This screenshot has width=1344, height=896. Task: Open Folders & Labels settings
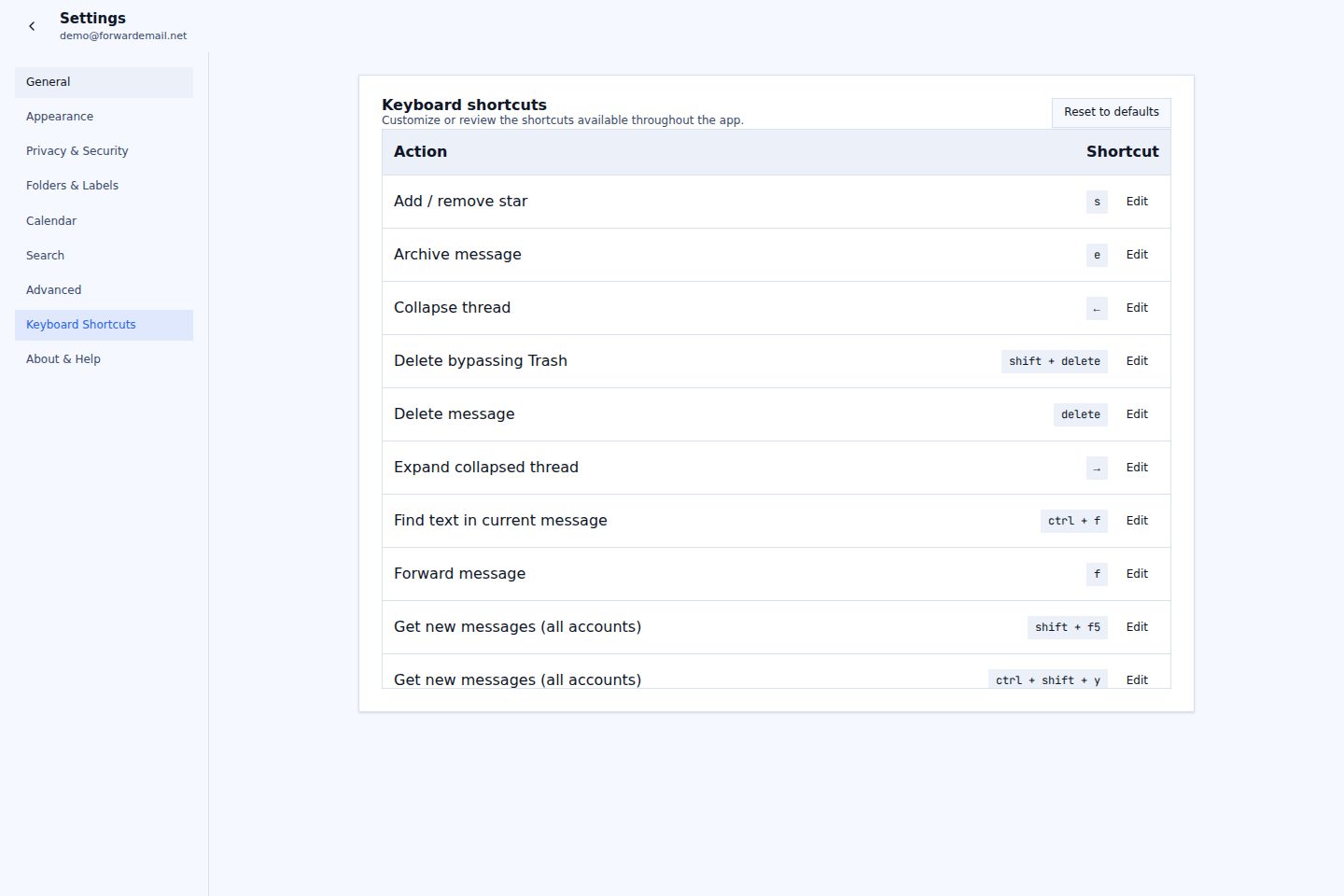click(104, 186)
